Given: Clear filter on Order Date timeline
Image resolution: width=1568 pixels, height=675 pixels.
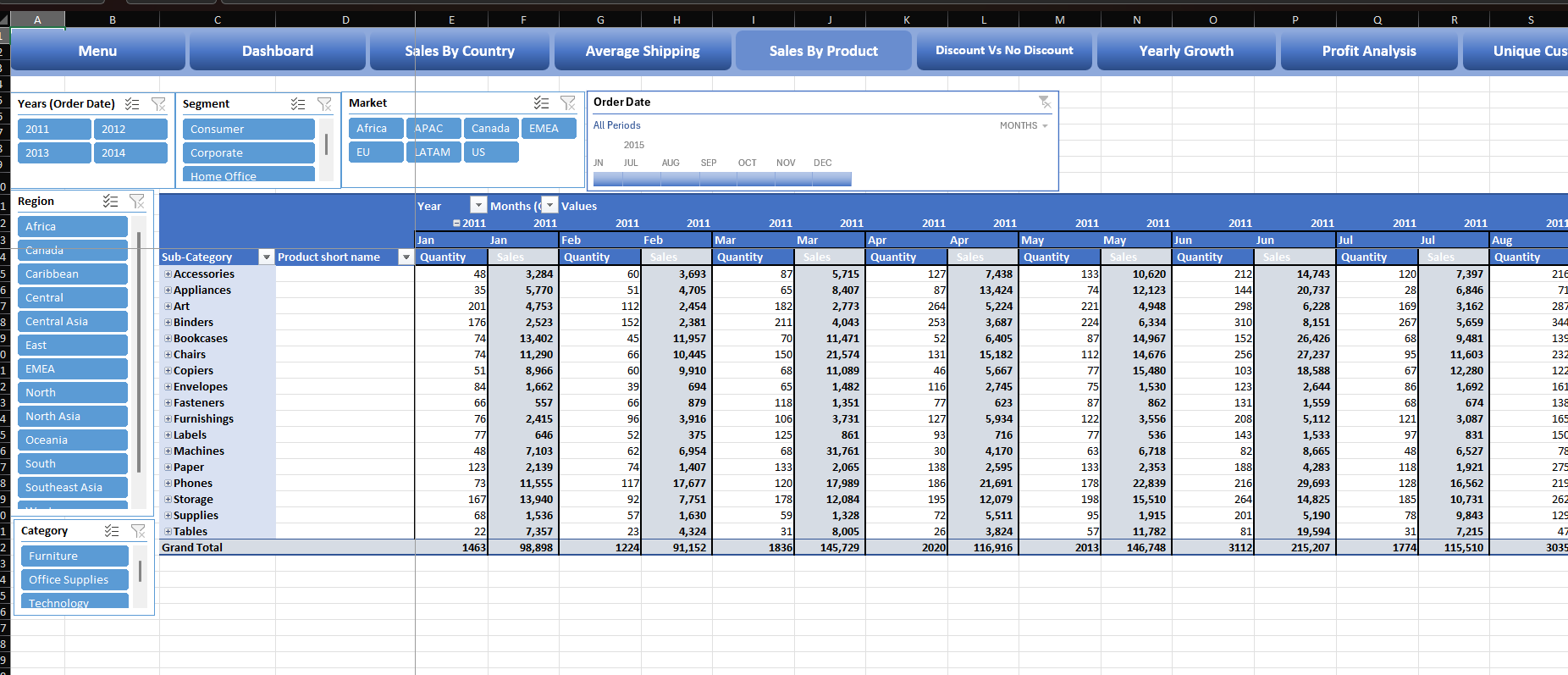Looking at the screenshot, I should [1045, 102].
